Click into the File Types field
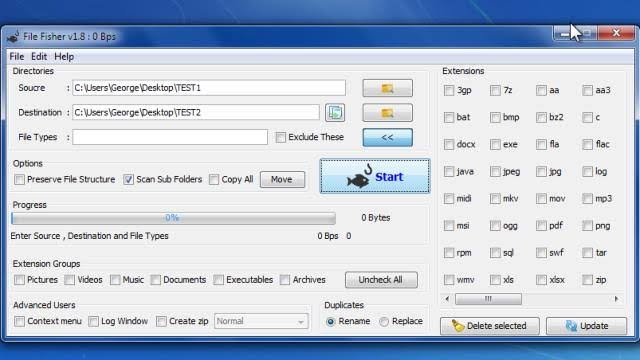Viewport: 640px width, 360px height. tap(170, 138)
